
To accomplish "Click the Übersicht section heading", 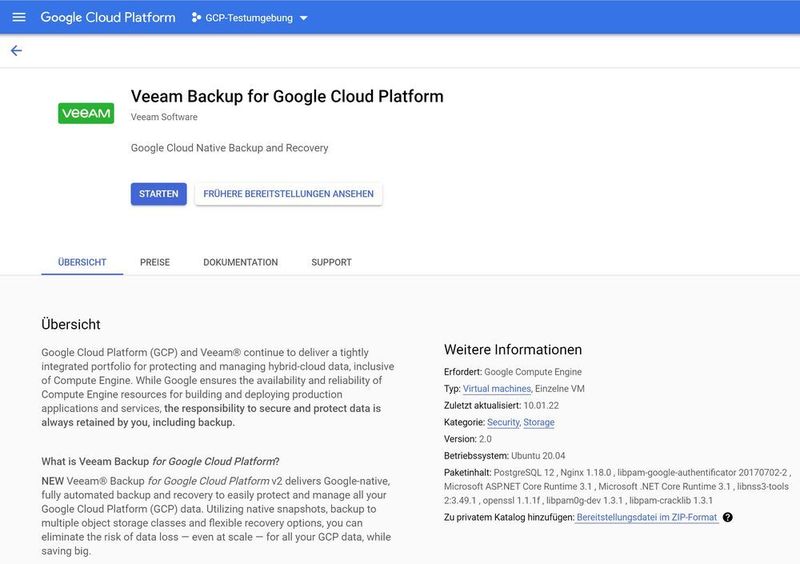I will point(71,325).
